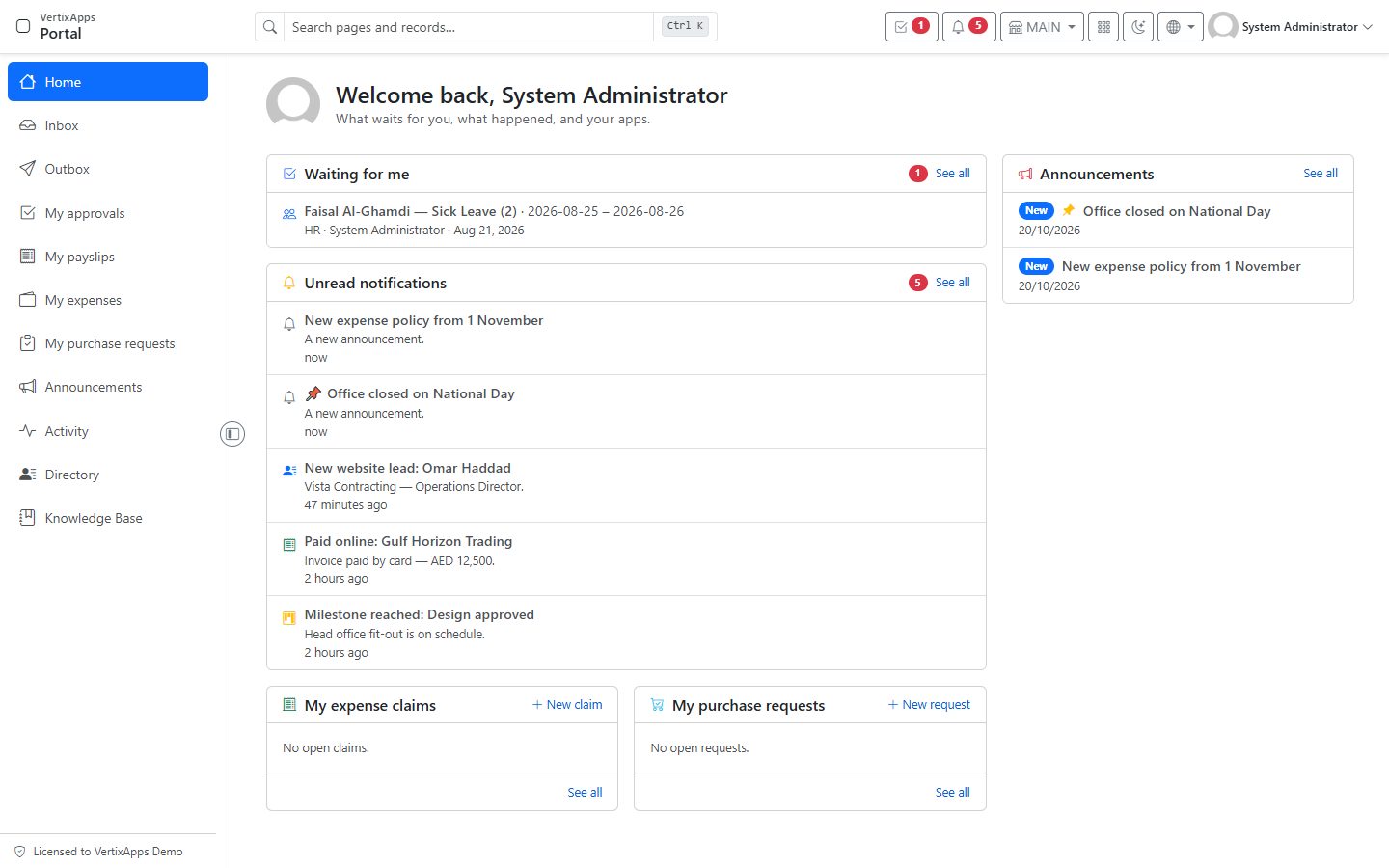Click the Activity pulse sidebar icon
Viewport: 1389px width, 868px height.
coord(27,431)
